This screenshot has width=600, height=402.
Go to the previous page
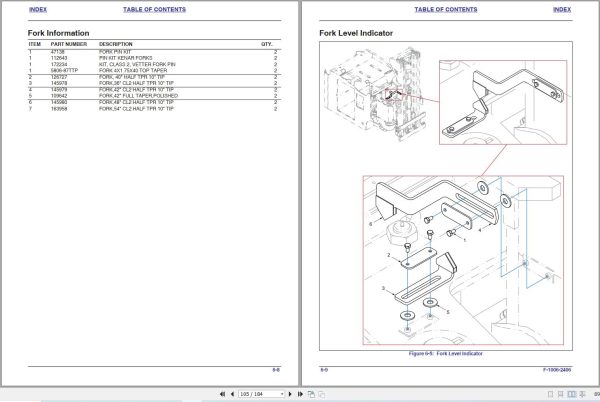tap(232, 394)
